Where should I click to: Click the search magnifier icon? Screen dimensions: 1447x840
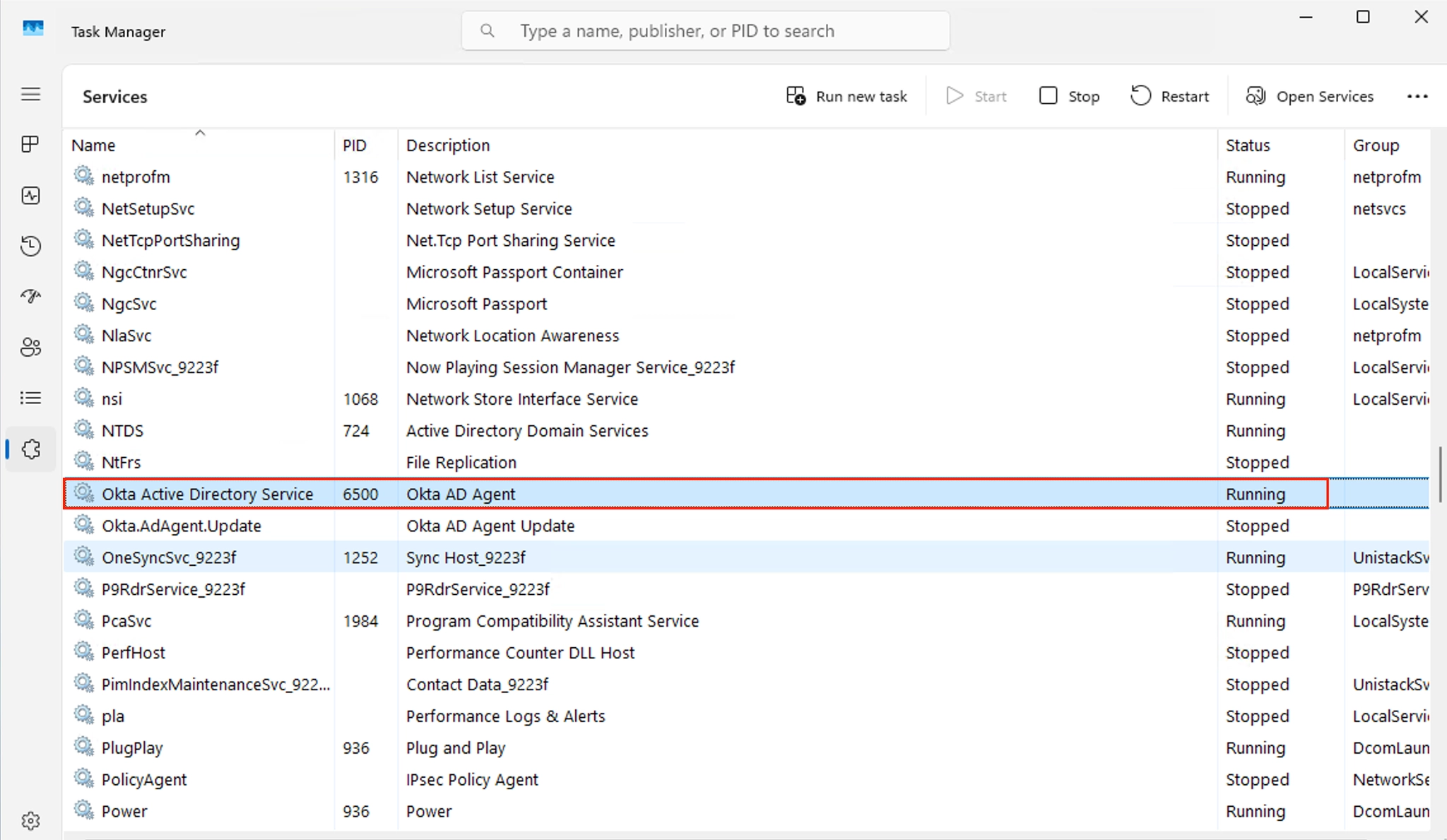click(487, 31)
